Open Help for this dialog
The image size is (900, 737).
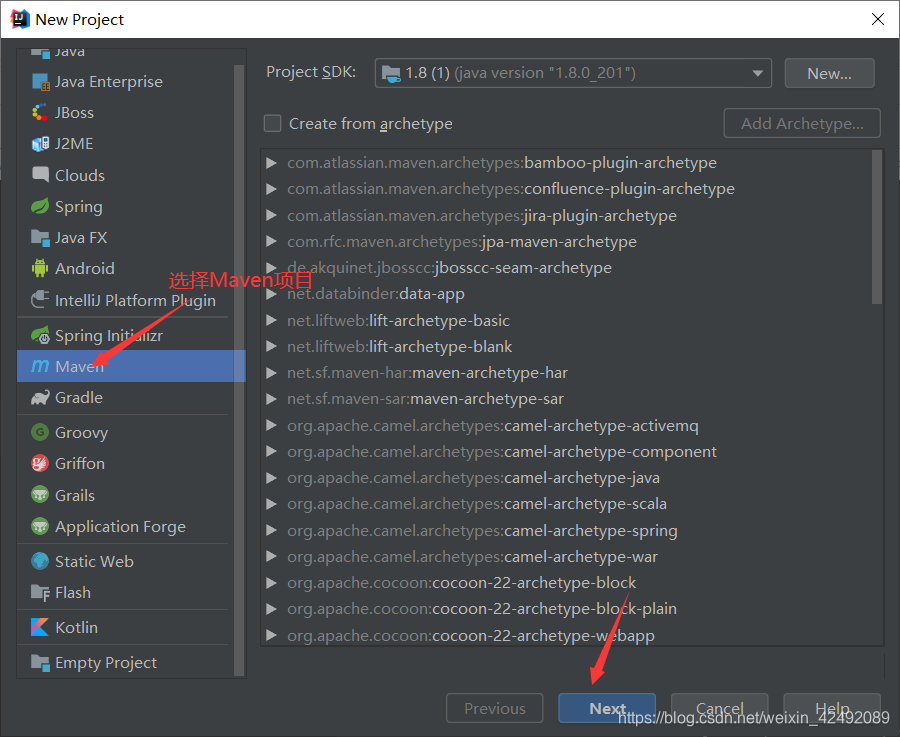click(x=832, y=708)
